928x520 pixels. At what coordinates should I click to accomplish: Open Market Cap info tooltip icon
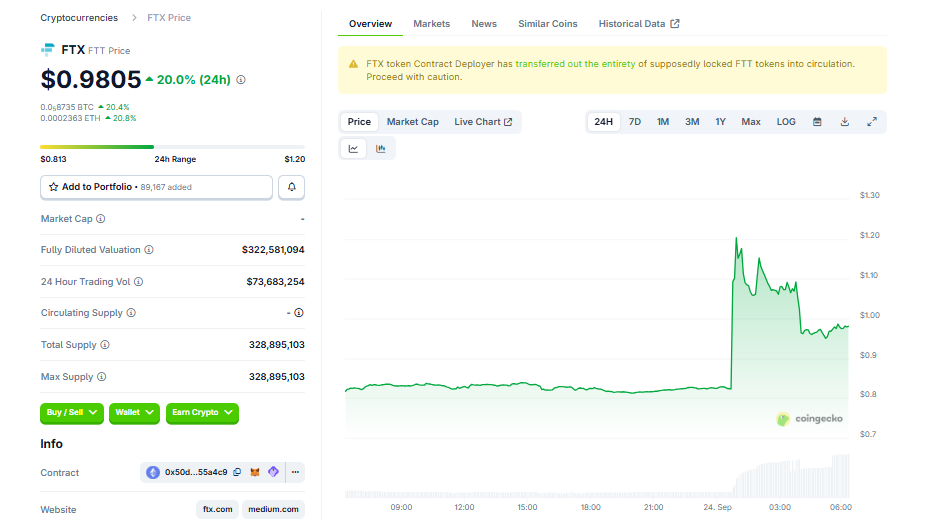101,219
